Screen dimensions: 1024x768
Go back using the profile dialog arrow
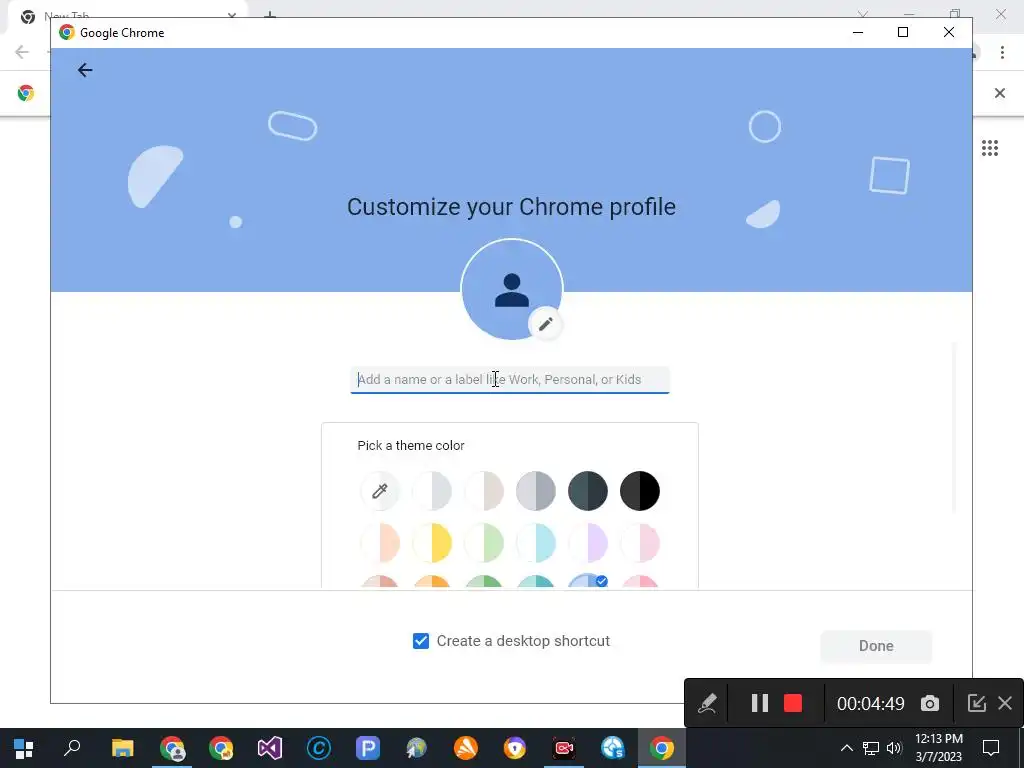85,71
